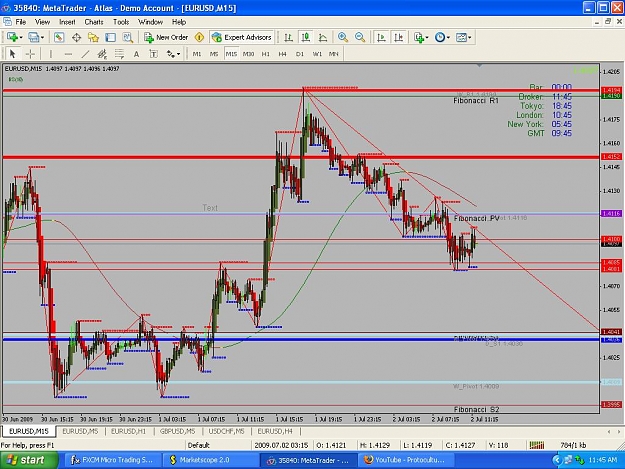Screen dimensions: 625x469
Task: Select the Text 'A' drawing tool
Action: coord(136,54)
